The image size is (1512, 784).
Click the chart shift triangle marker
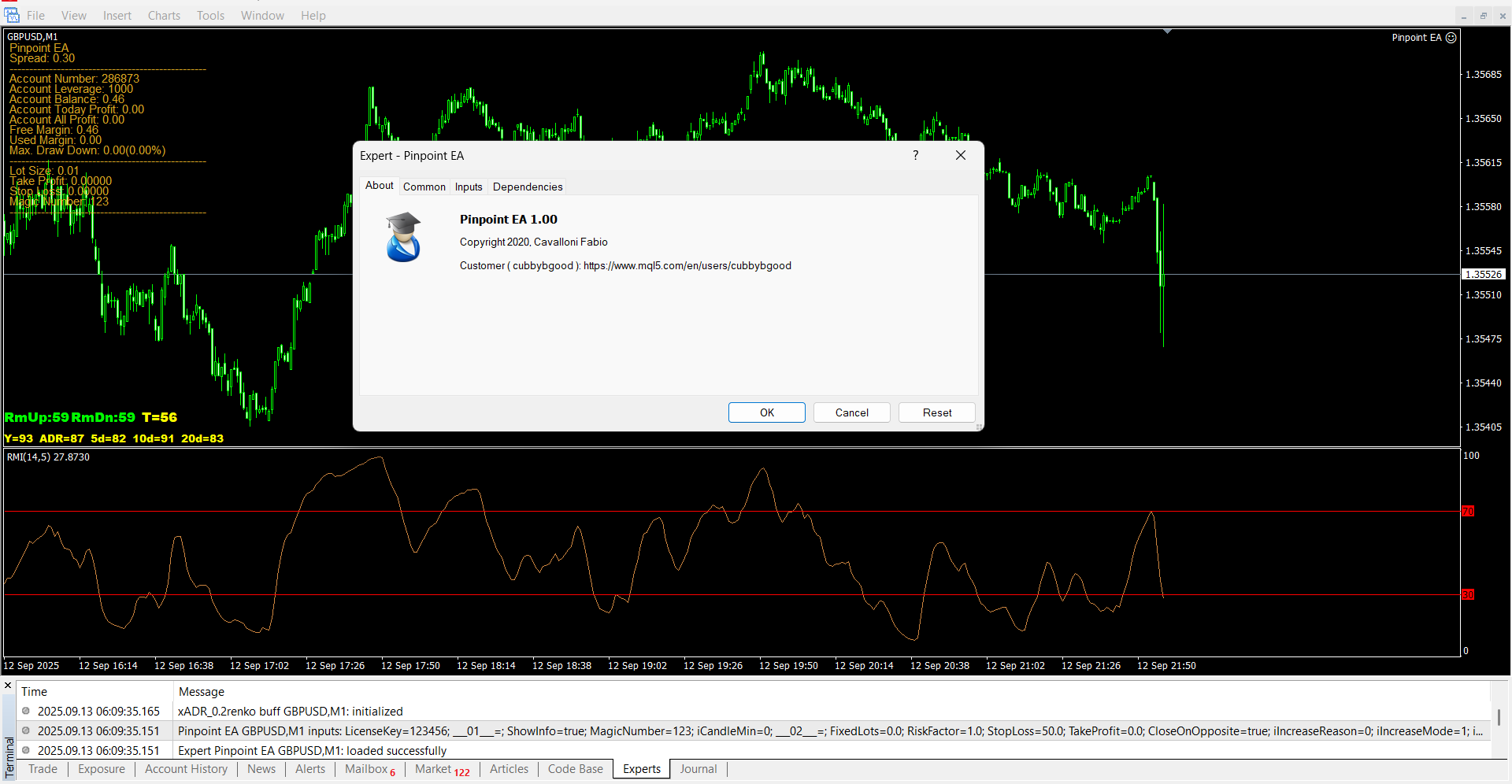pyautogui.click(x=1167, y=31)
